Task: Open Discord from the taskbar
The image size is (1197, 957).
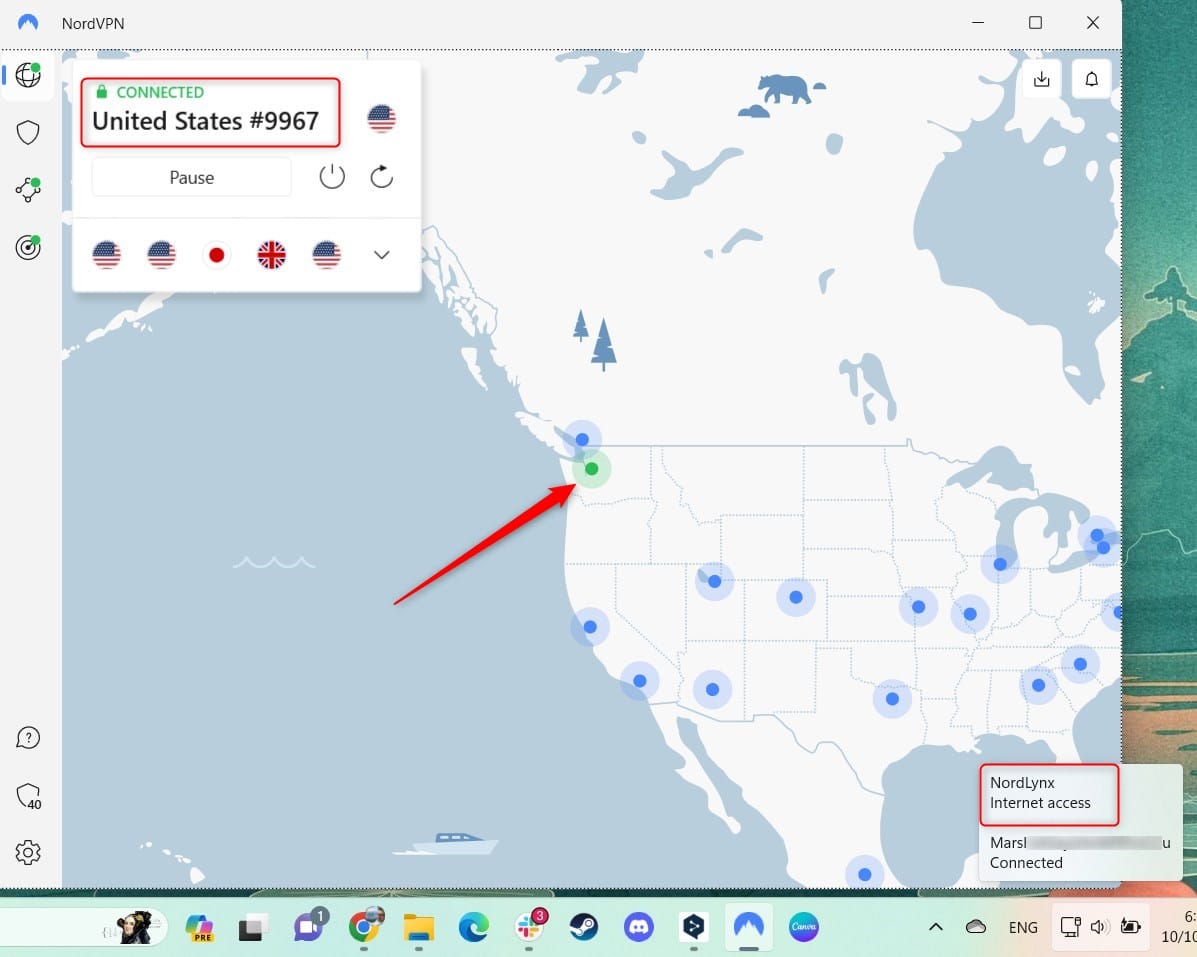Action: click(x=638, y=927)
